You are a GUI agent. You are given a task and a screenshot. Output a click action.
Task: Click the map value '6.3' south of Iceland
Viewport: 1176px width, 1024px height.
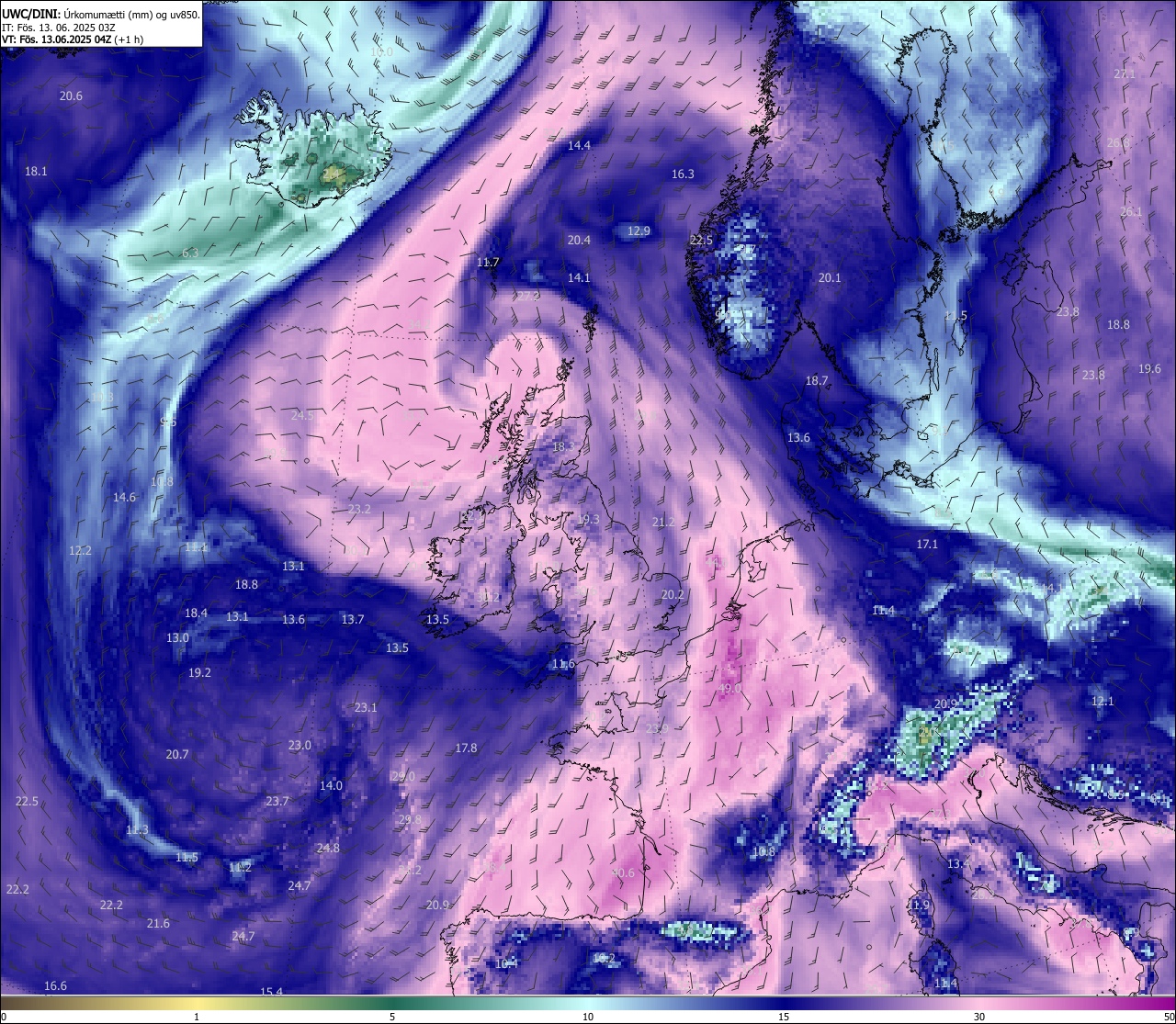pos(190,253)
